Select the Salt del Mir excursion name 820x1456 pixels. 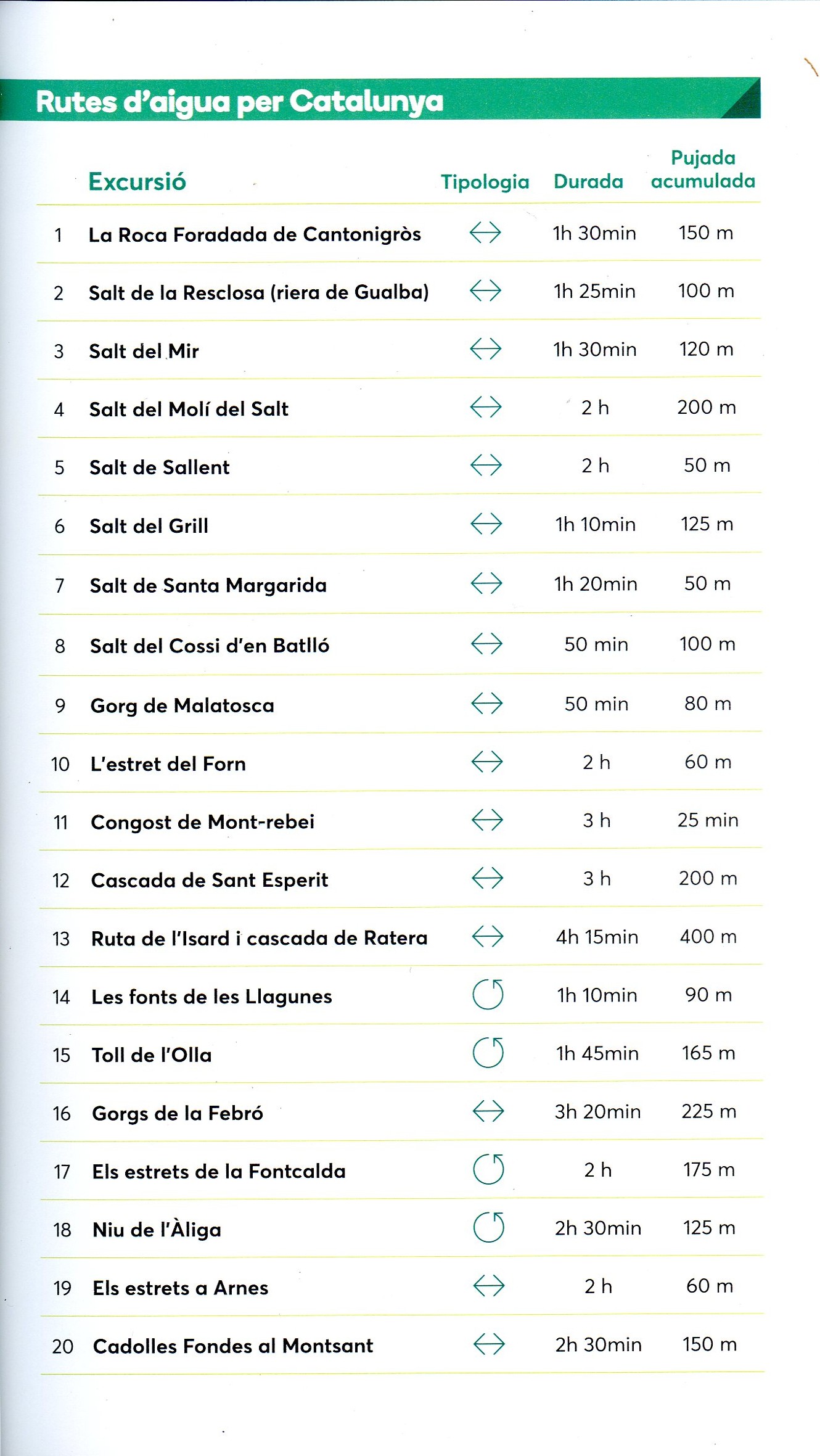click(x=144, y=351)
